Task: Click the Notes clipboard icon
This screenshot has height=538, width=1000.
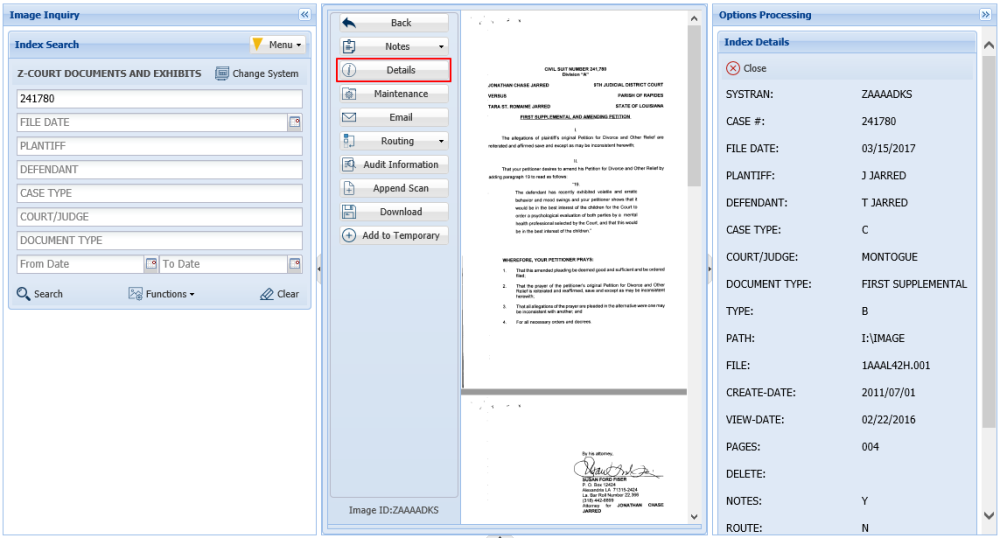Action: coord(349,47)
